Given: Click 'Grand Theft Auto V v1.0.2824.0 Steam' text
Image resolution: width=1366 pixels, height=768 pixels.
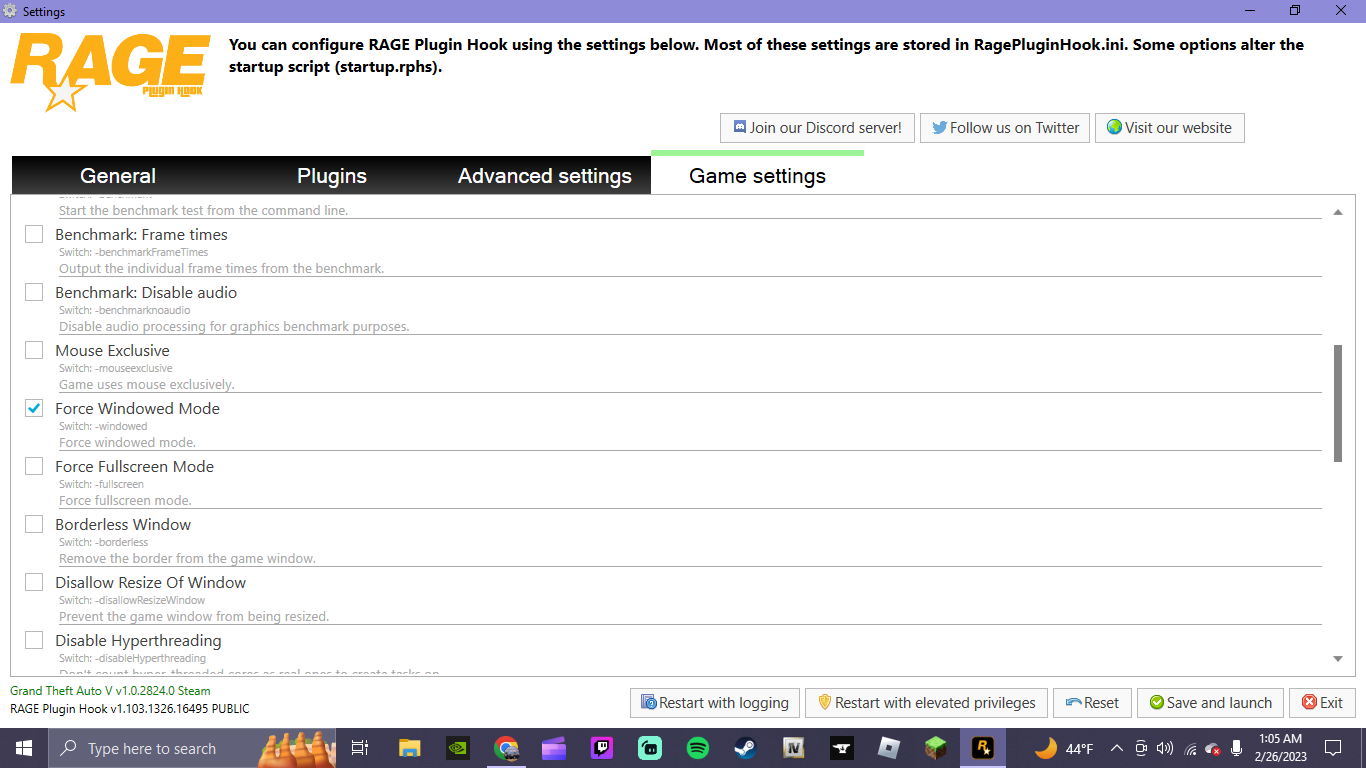Looking at the screenshot, I should point(110,691).
